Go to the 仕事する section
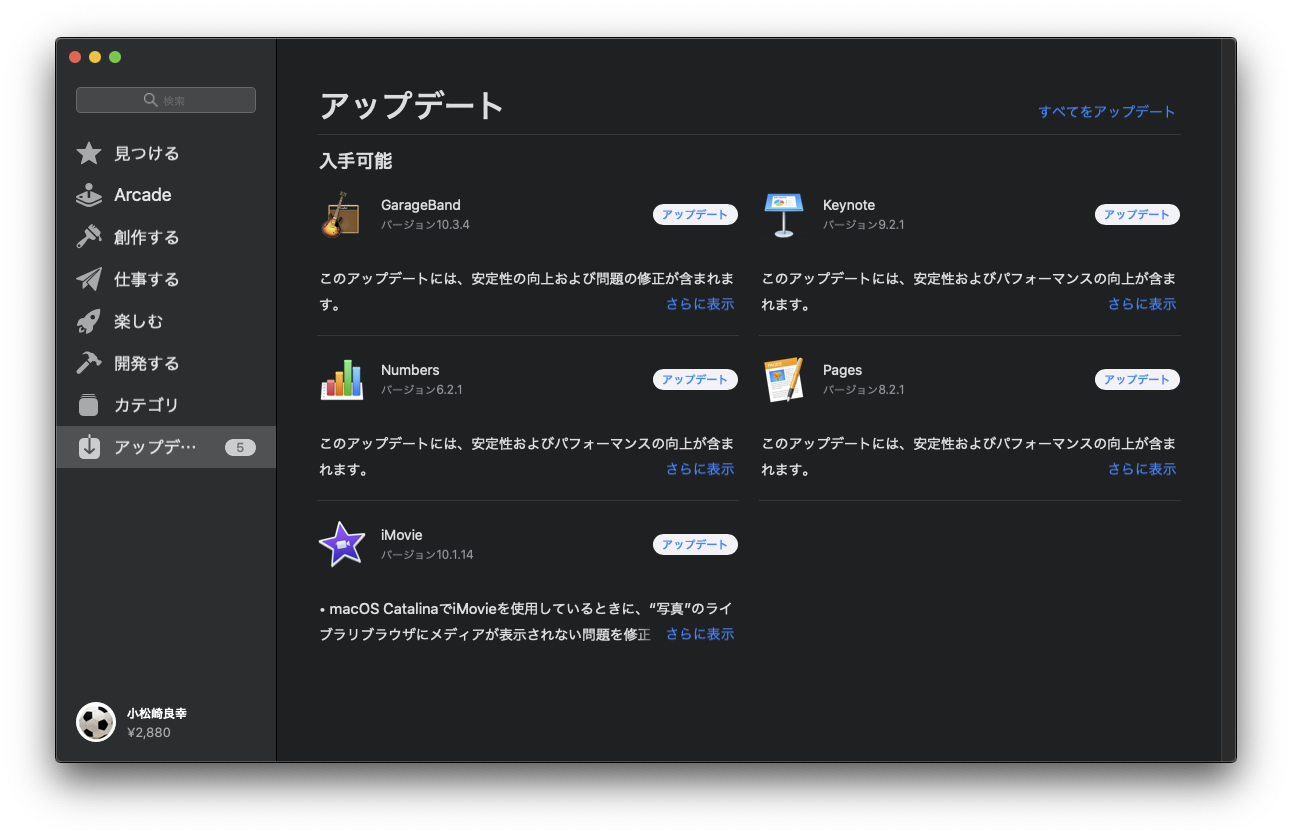Screen dimensions: 1292x836 pos(166,279)
